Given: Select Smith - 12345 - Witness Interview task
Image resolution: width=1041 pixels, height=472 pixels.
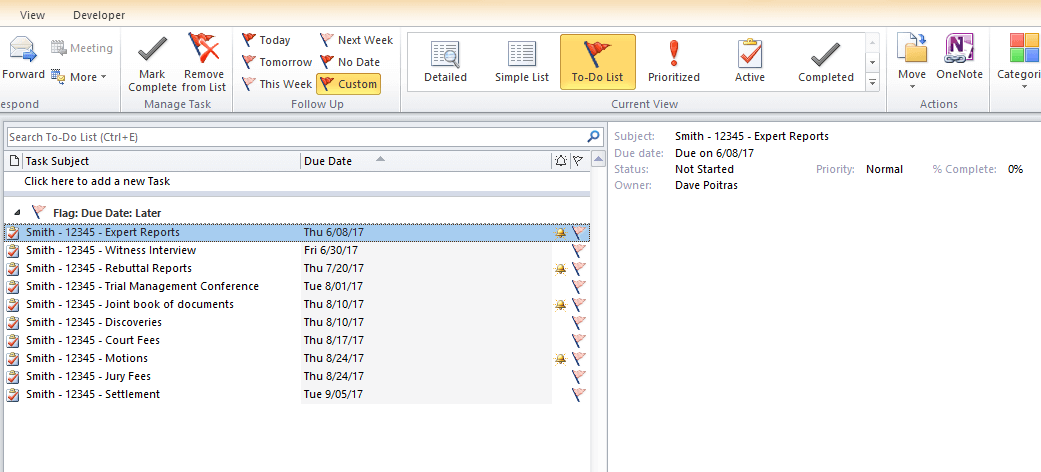Looking at the screenshot, I should 297,250.
